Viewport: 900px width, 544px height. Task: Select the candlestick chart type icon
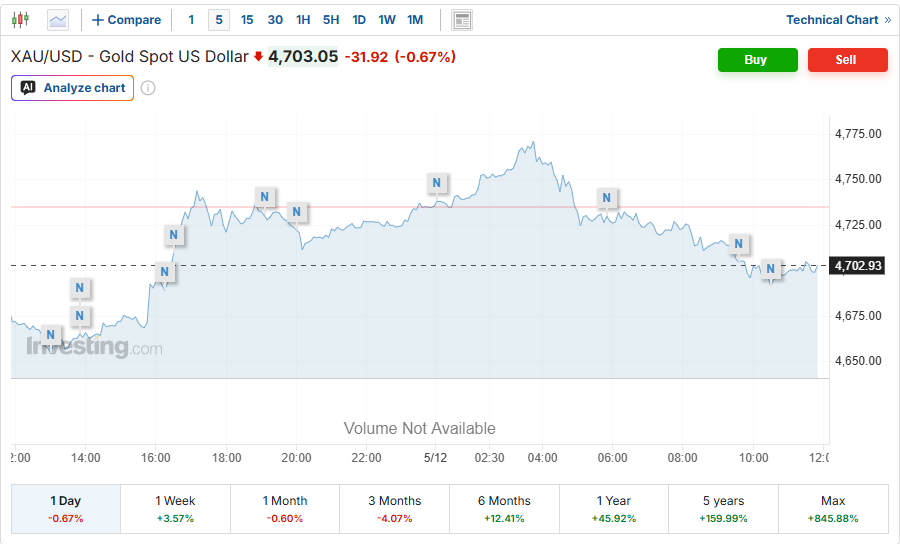tap(21, 20)
